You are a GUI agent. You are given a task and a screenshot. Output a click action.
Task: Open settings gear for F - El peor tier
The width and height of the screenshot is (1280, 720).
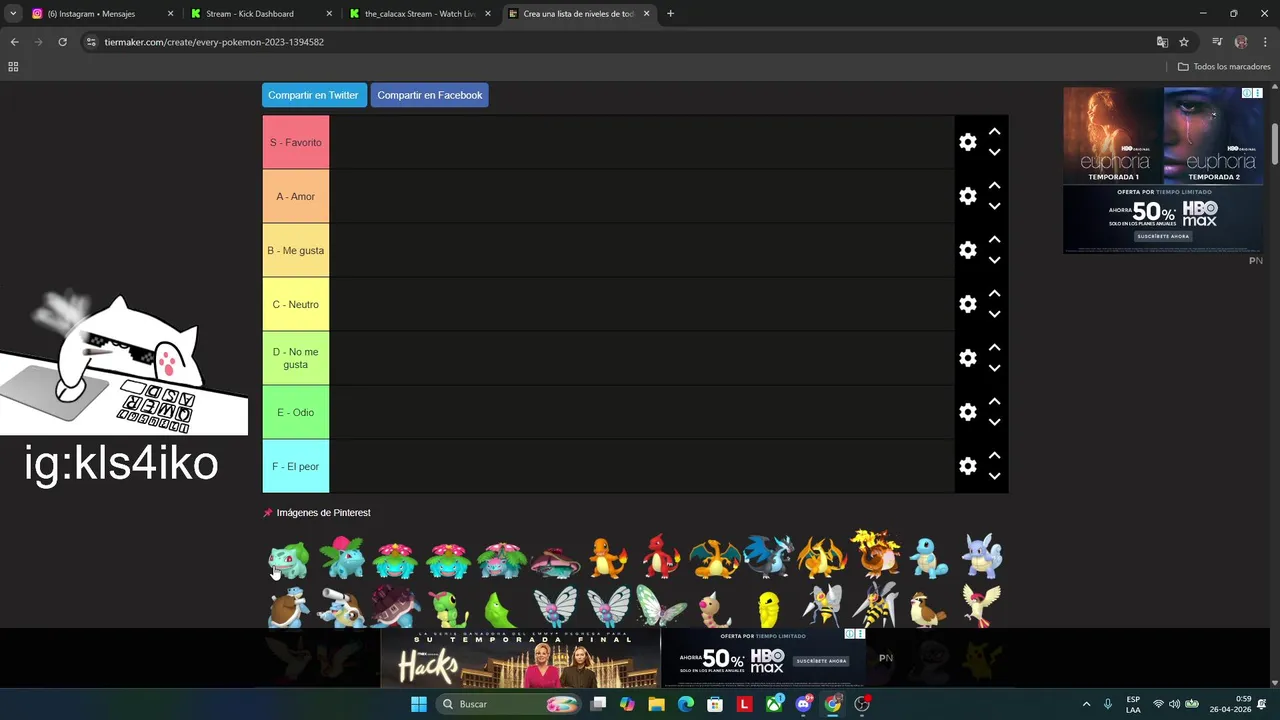[x=967, y=466]
